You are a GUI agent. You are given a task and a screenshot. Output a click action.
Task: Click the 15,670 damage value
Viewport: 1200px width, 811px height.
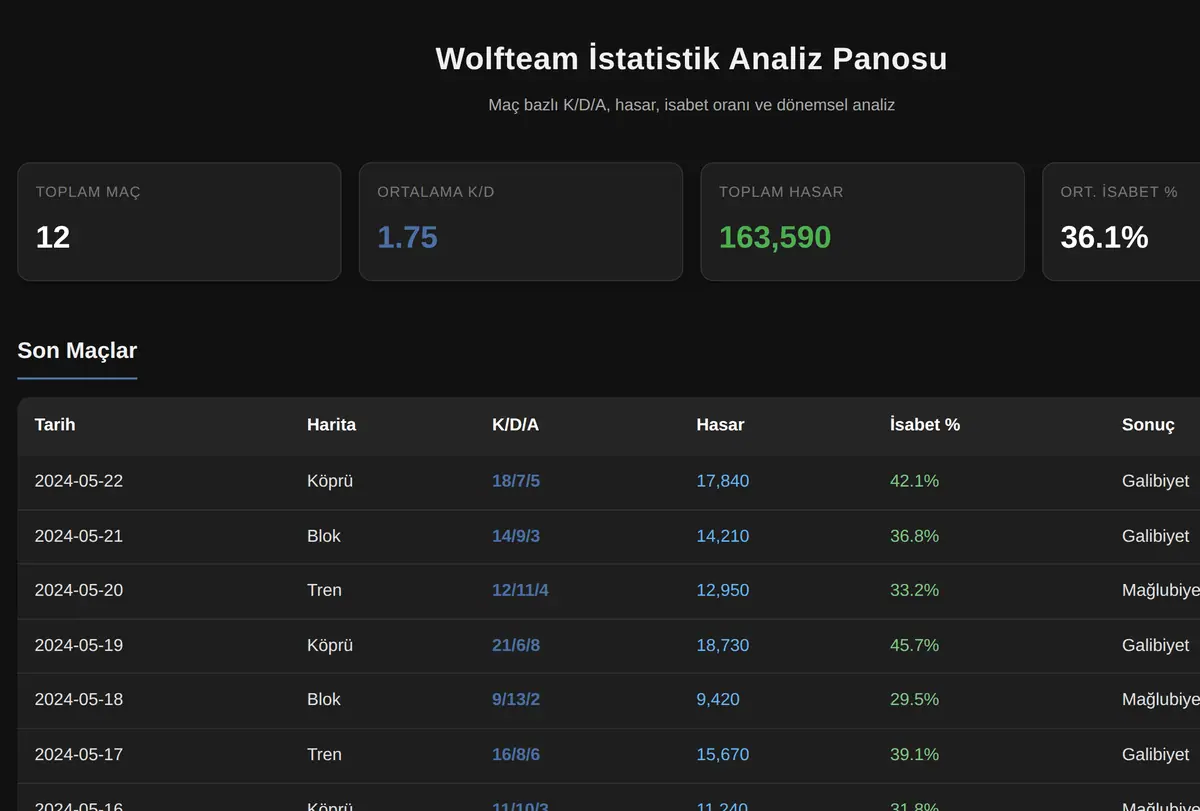[723, 754]
